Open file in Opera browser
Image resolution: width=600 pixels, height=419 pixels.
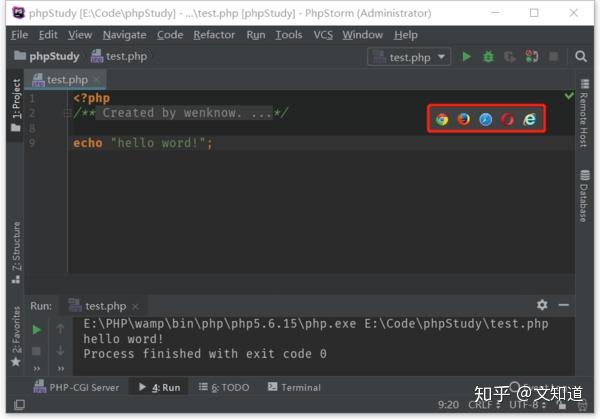tap(507, 119)
